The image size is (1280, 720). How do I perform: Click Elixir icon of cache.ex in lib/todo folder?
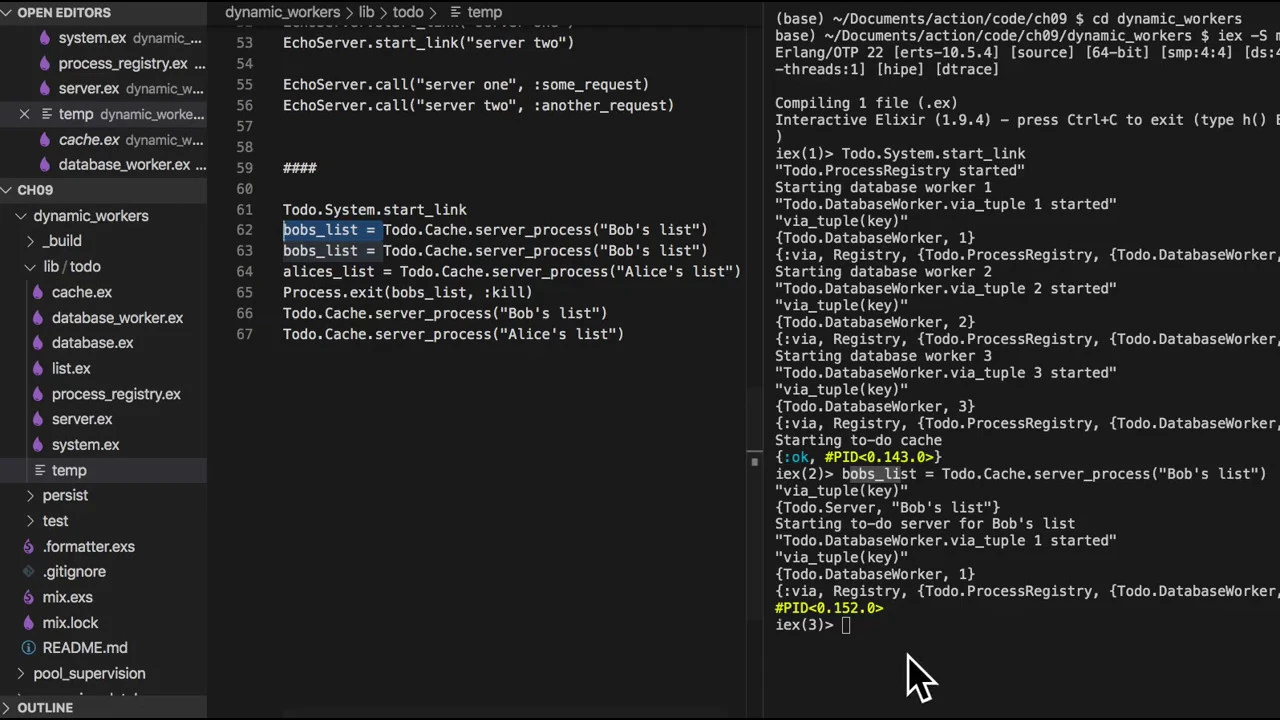pyautogui.click(x=37, y=292)
